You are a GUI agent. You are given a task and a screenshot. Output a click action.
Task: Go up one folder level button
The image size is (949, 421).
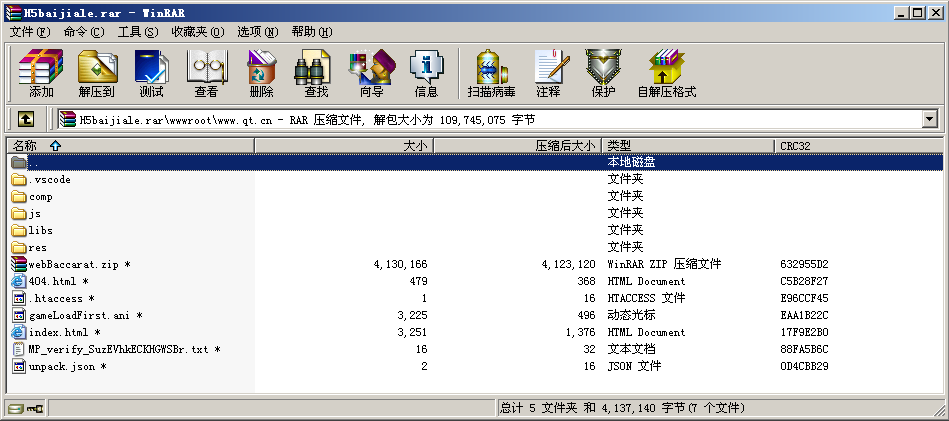click(x=26, y=119)
